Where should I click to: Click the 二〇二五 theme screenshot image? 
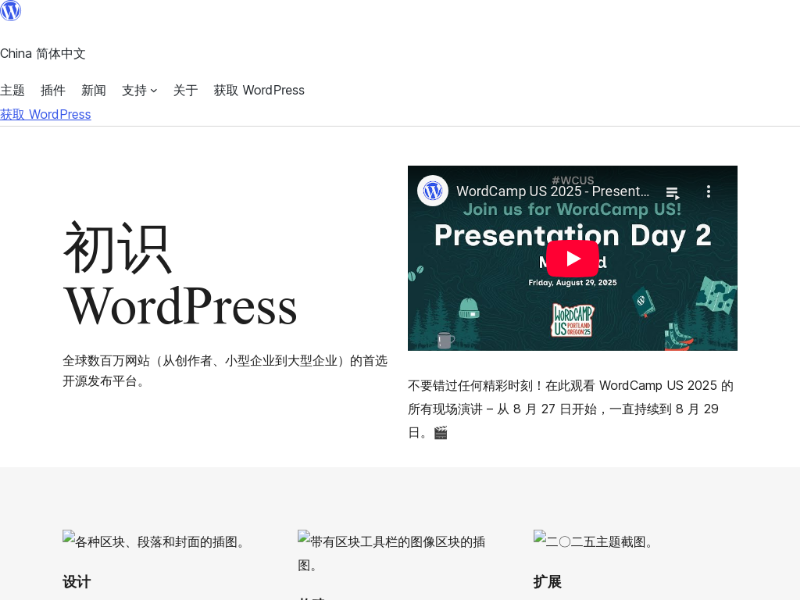(594, 541)
